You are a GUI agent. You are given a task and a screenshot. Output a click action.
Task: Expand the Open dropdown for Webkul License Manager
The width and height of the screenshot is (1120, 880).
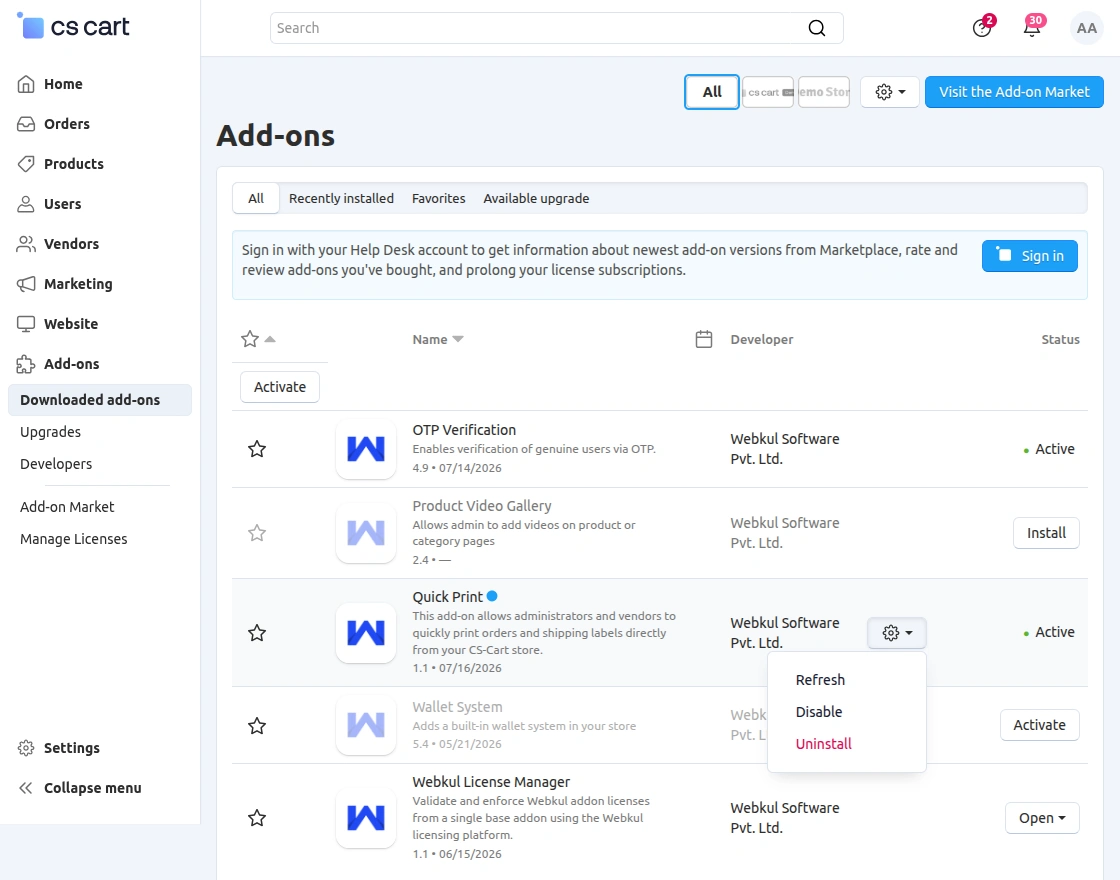(1042, 818)
